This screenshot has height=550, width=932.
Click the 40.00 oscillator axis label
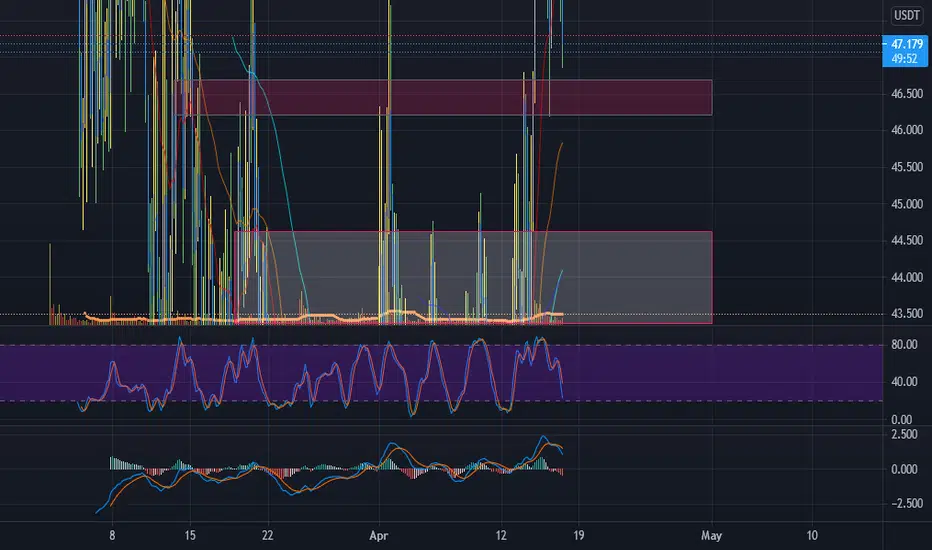tap(904, 382)
